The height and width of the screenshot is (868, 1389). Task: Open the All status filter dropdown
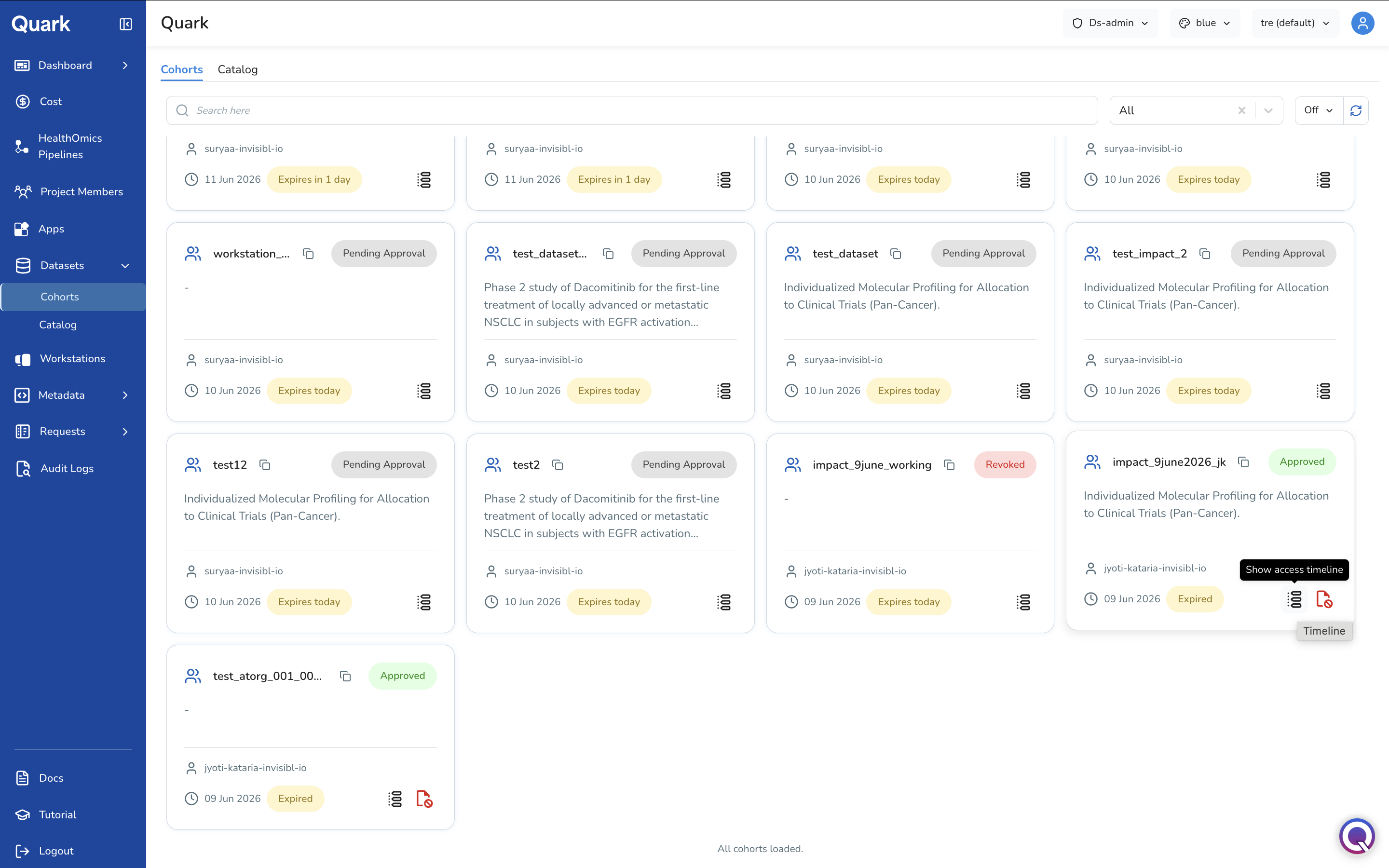tap(1268, 110)
